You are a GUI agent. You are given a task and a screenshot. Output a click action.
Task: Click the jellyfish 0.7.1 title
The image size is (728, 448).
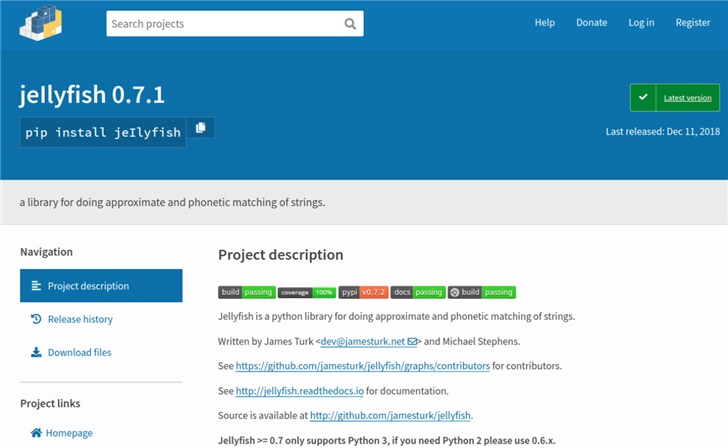(x=91, y=95)
